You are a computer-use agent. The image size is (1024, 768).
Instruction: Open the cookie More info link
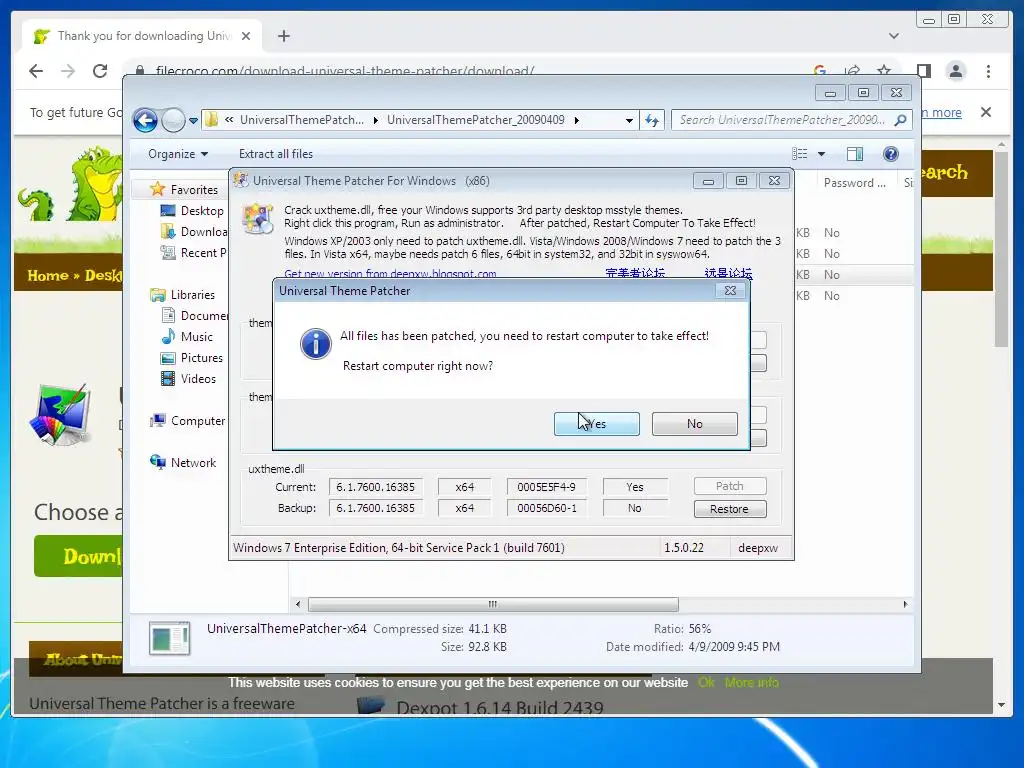(752, 682)
